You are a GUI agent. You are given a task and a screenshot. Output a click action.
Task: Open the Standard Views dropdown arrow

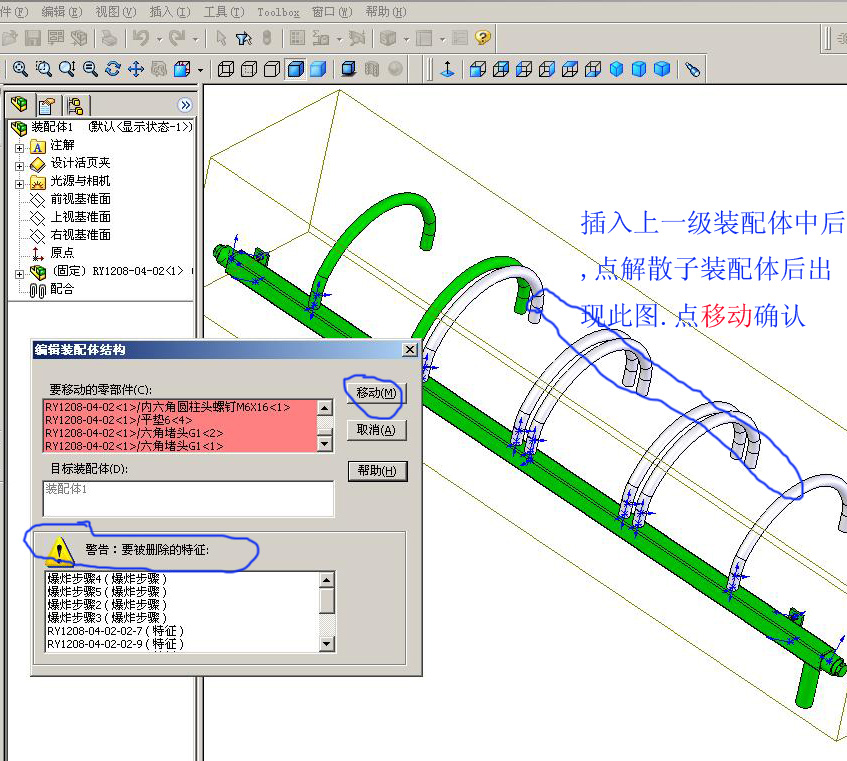pos(200,70)
